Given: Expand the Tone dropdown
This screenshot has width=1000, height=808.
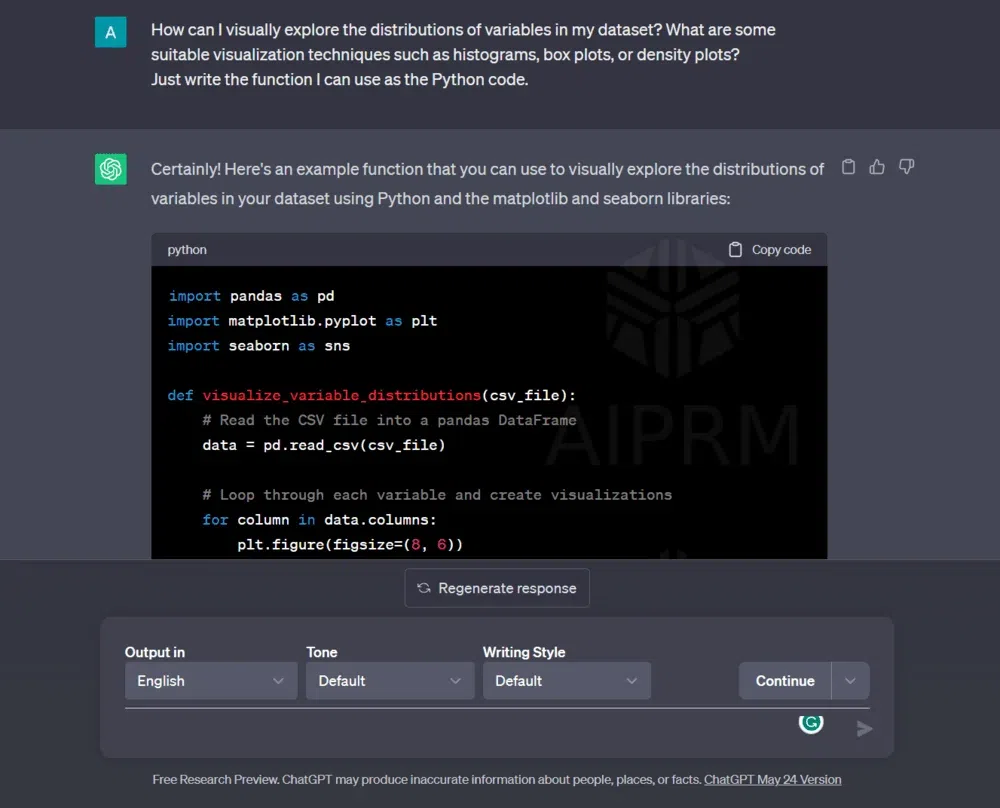Looking at the screenshot, I should point(389,681).
